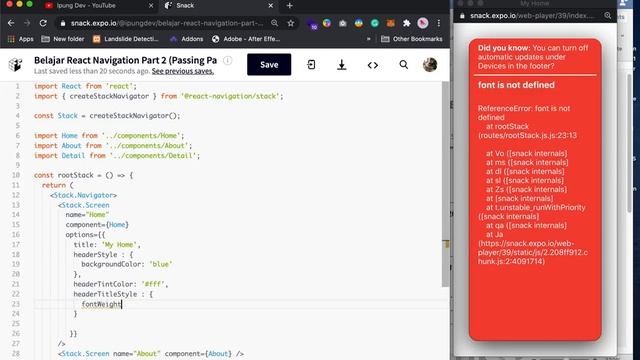This screenshot has height=360, width=640.
Task: Click line number 10 in gutter
Action: [x=16, y=175]
